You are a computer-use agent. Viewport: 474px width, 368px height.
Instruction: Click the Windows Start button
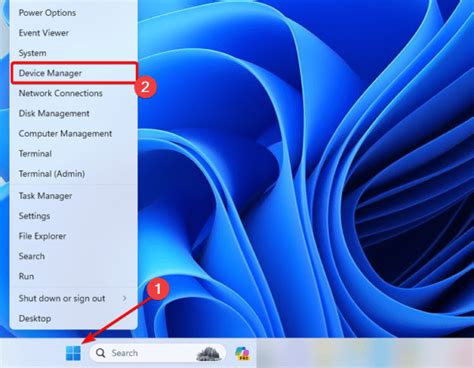(x=73, y=353)
